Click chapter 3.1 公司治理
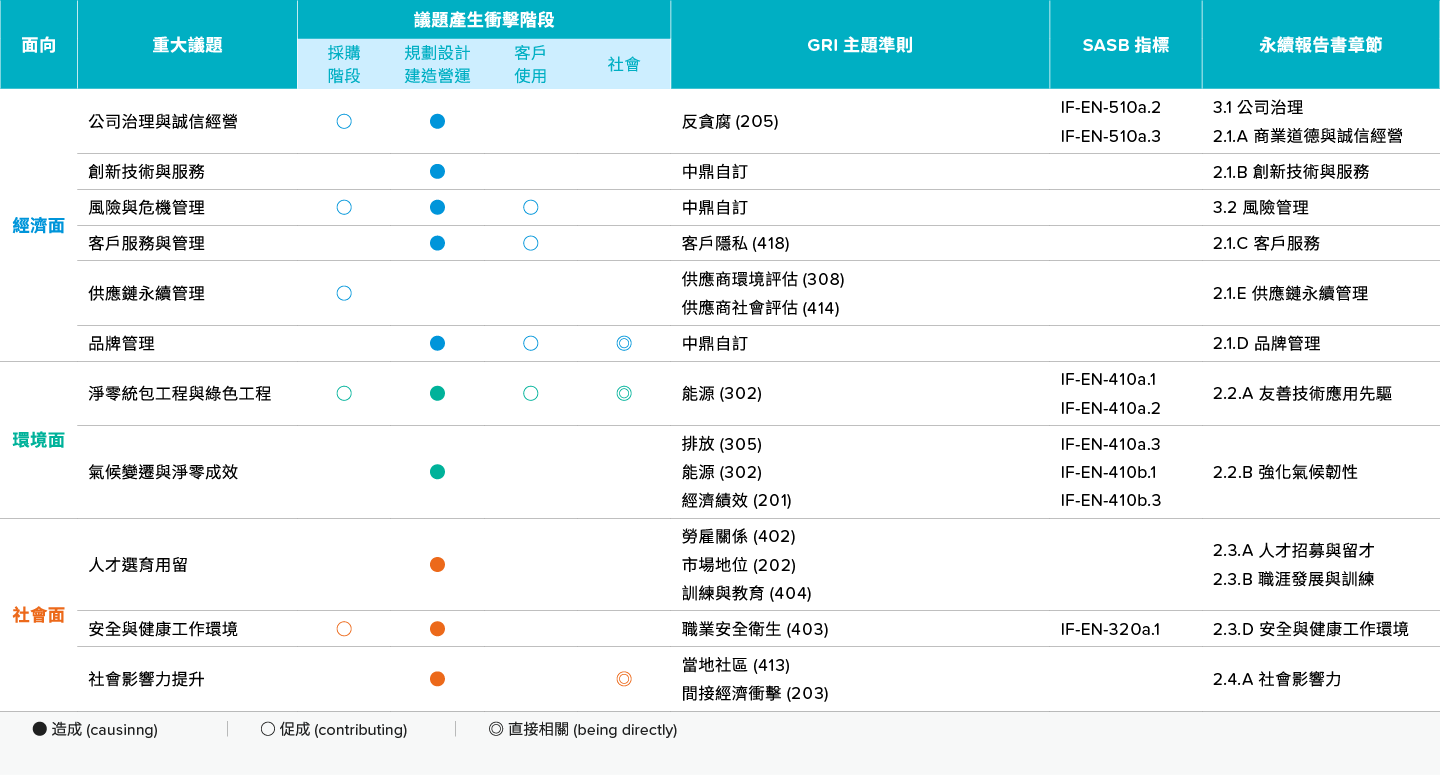The width and height of the screenshot is (1440, 775). click(1258, 107)
